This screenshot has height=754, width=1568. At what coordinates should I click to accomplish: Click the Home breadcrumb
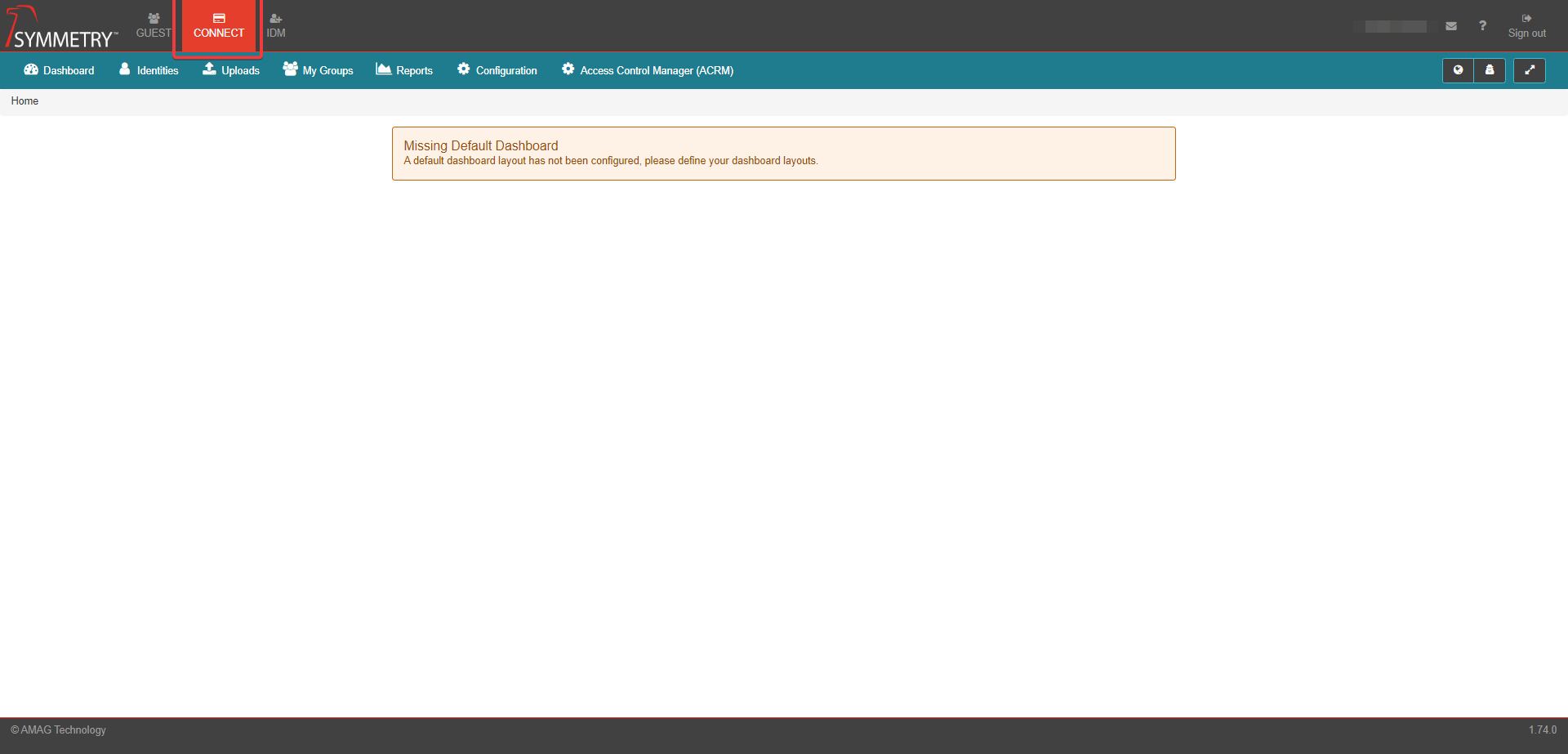24,101
